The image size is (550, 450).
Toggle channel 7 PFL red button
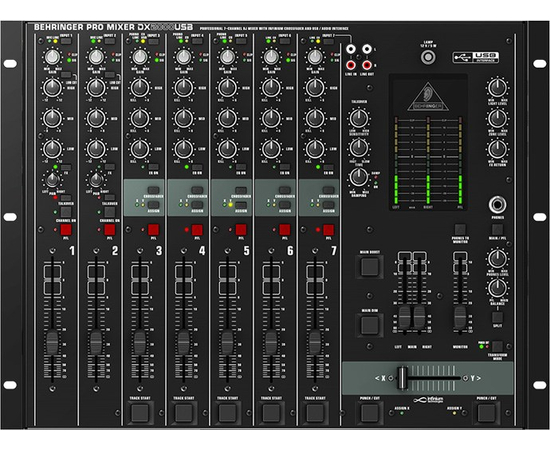328,230
